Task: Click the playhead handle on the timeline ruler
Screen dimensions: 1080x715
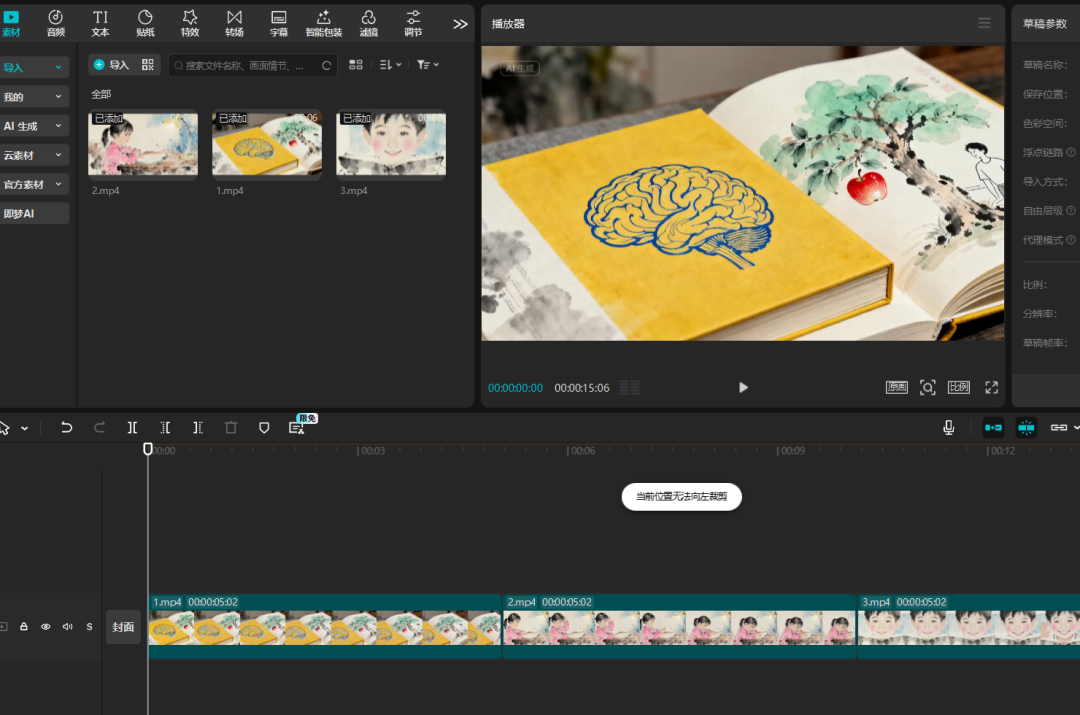Action: [148, 450]
